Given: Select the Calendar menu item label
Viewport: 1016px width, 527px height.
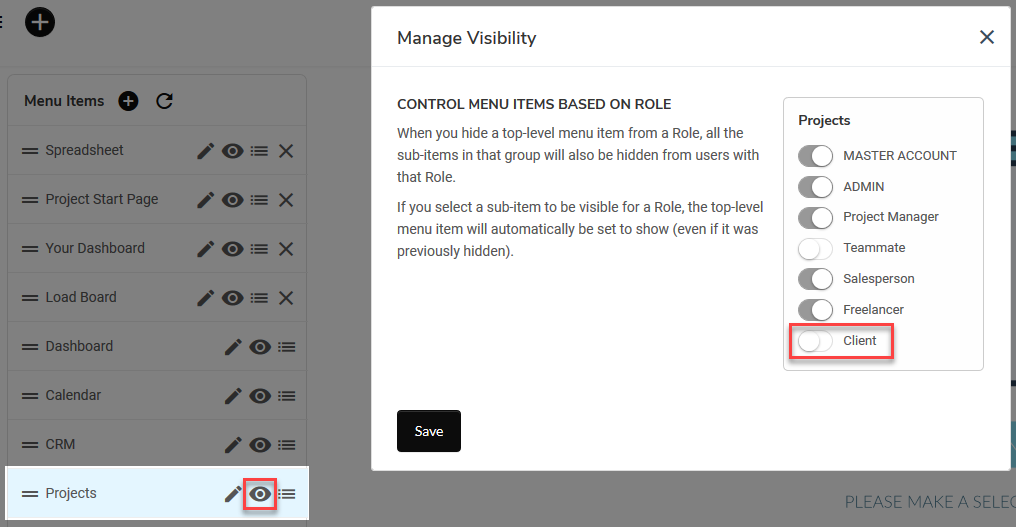Looking at the screenshot, I should point(73,395).
